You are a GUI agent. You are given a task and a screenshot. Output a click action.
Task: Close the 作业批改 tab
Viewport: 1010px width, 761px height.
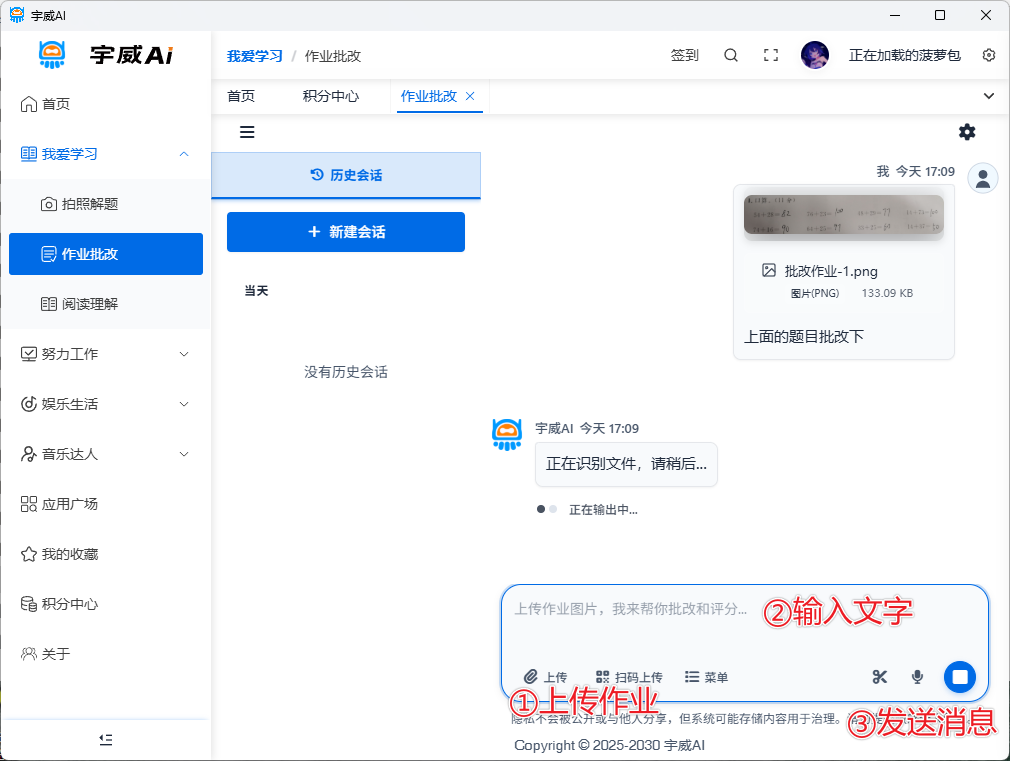click(x=470, y=96)
